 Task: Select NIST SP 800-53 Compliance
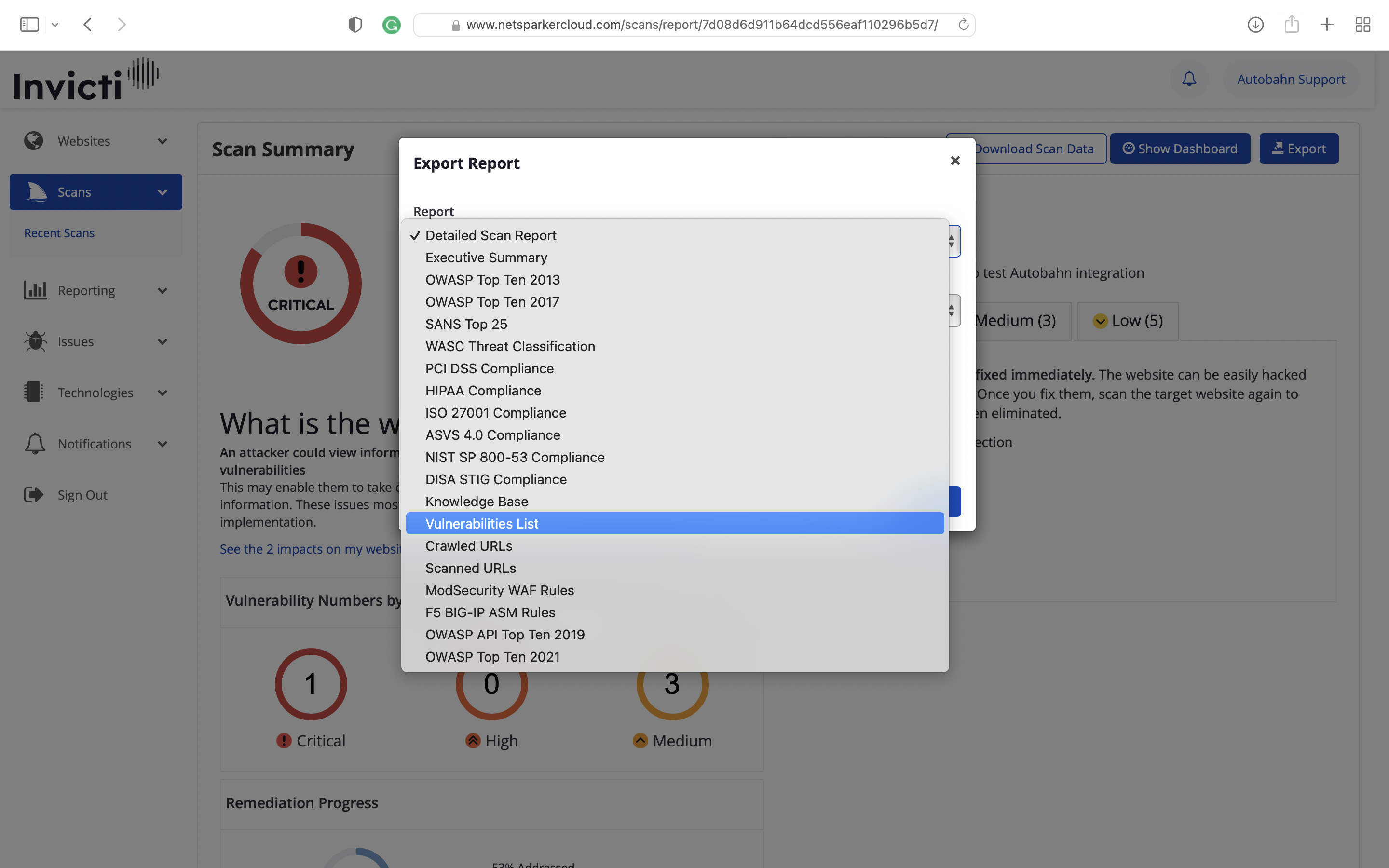(x=675, y=458)
